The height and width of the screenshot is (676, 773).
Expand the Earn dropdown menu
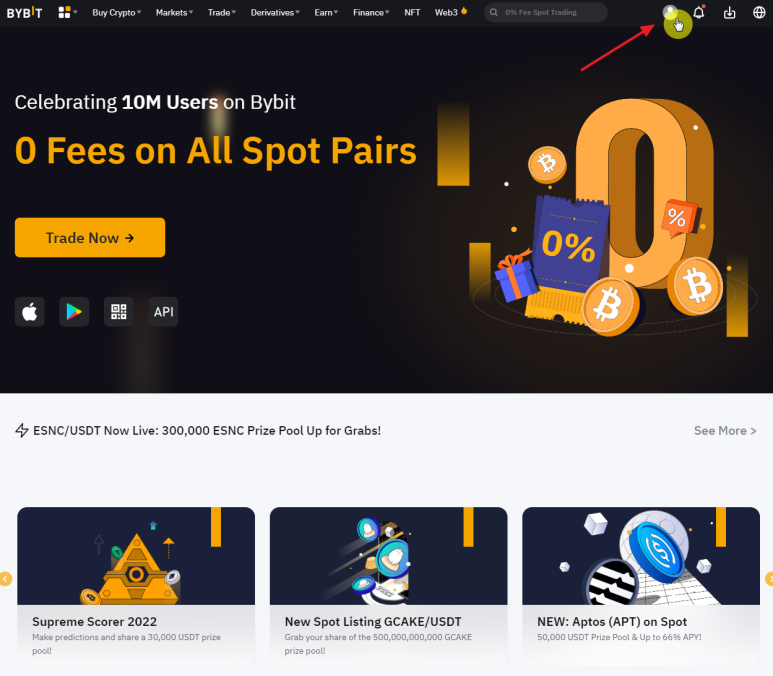coord(326,12)
